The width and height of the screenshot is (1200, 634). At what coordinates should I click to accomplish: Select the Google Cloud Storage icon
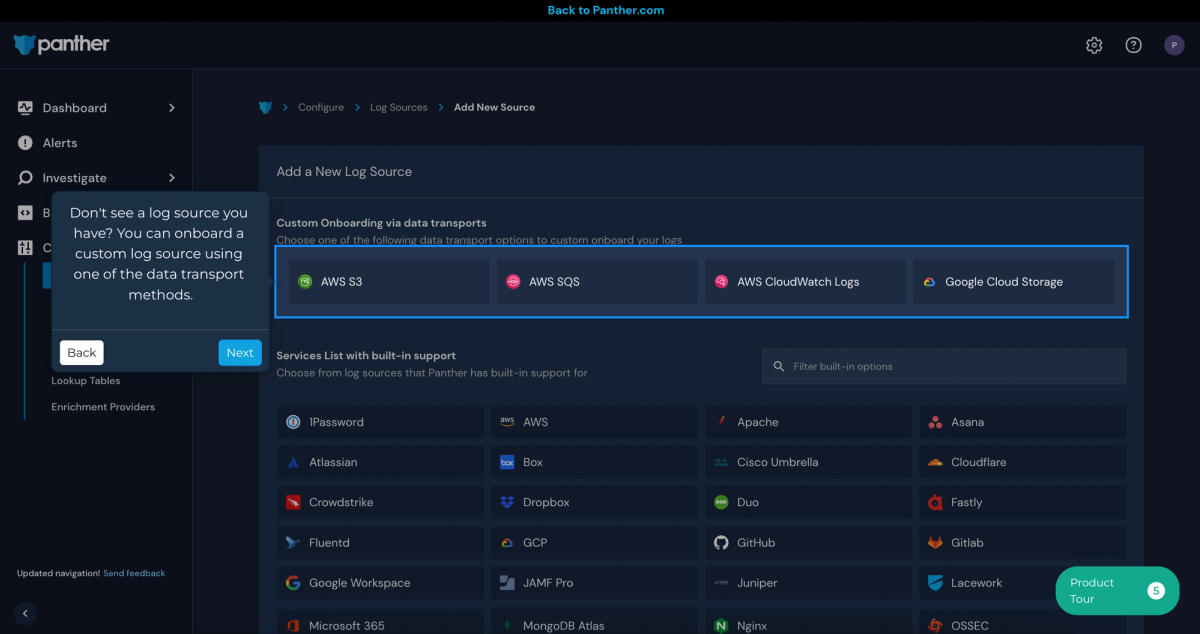coord(929,282)
